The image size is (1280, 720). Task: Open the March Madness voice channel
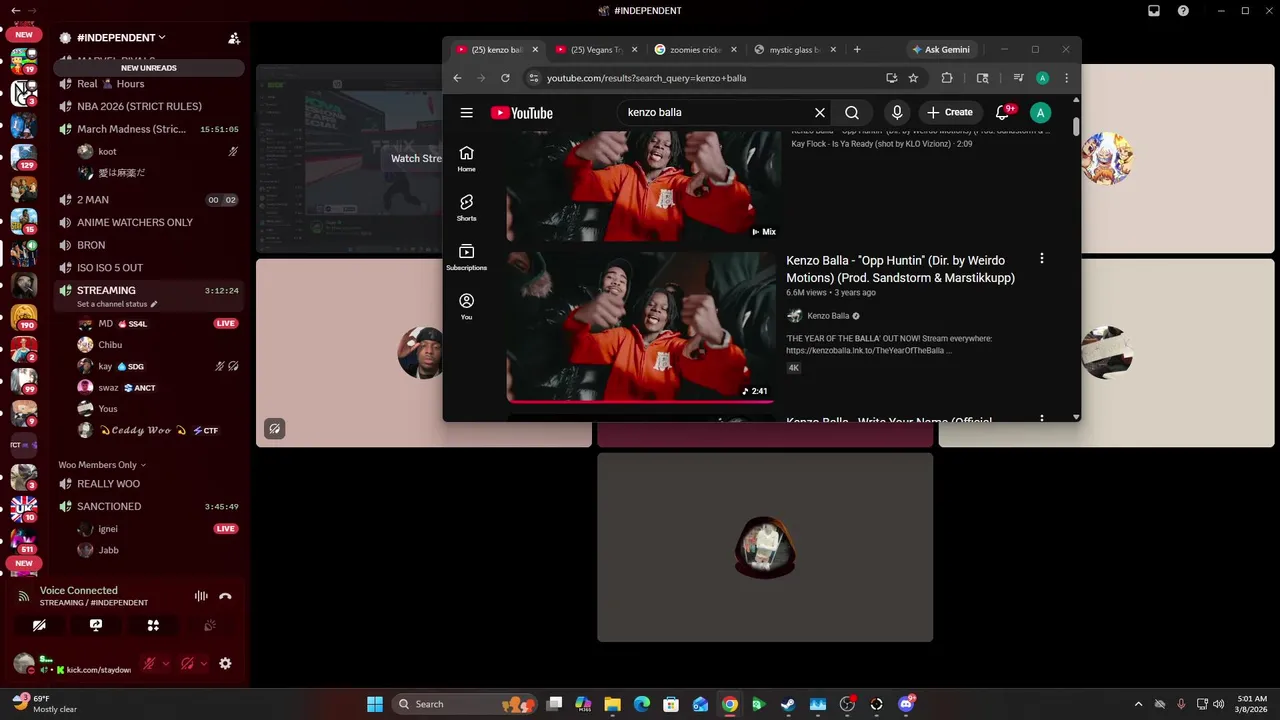149,129
